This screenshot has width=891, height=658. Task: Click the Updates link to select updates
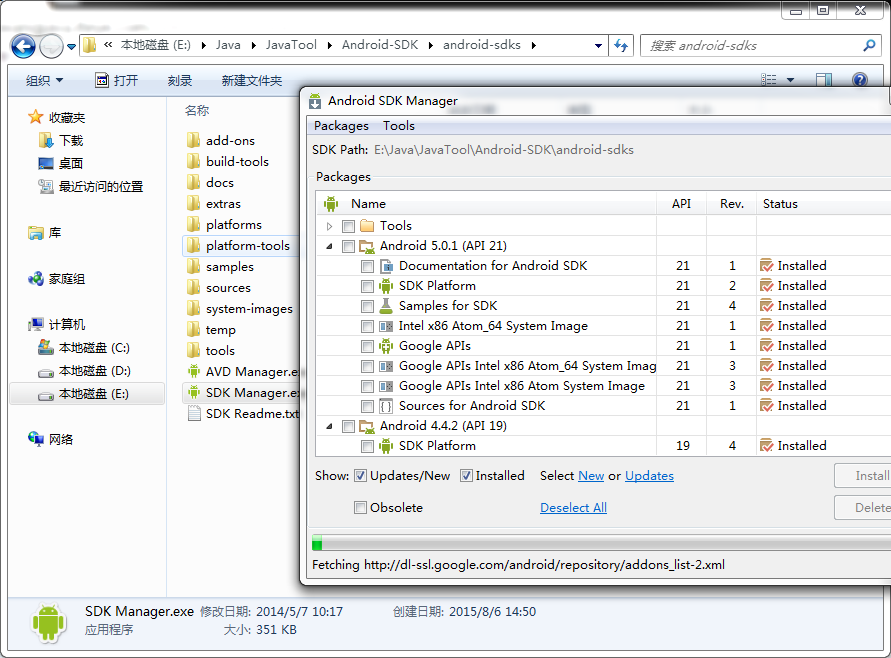point(649,476)
